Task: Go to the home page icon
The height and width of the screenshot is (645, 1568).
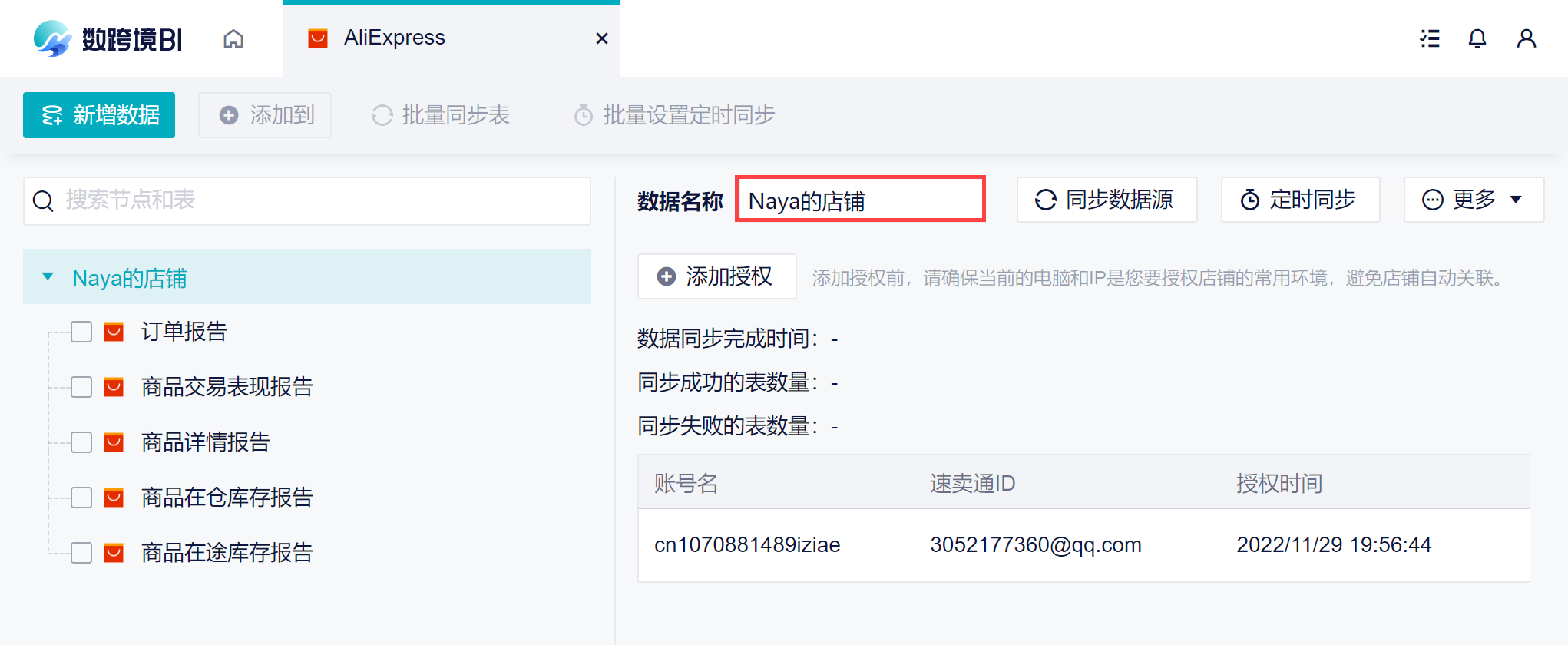Action: pos(233,38)
